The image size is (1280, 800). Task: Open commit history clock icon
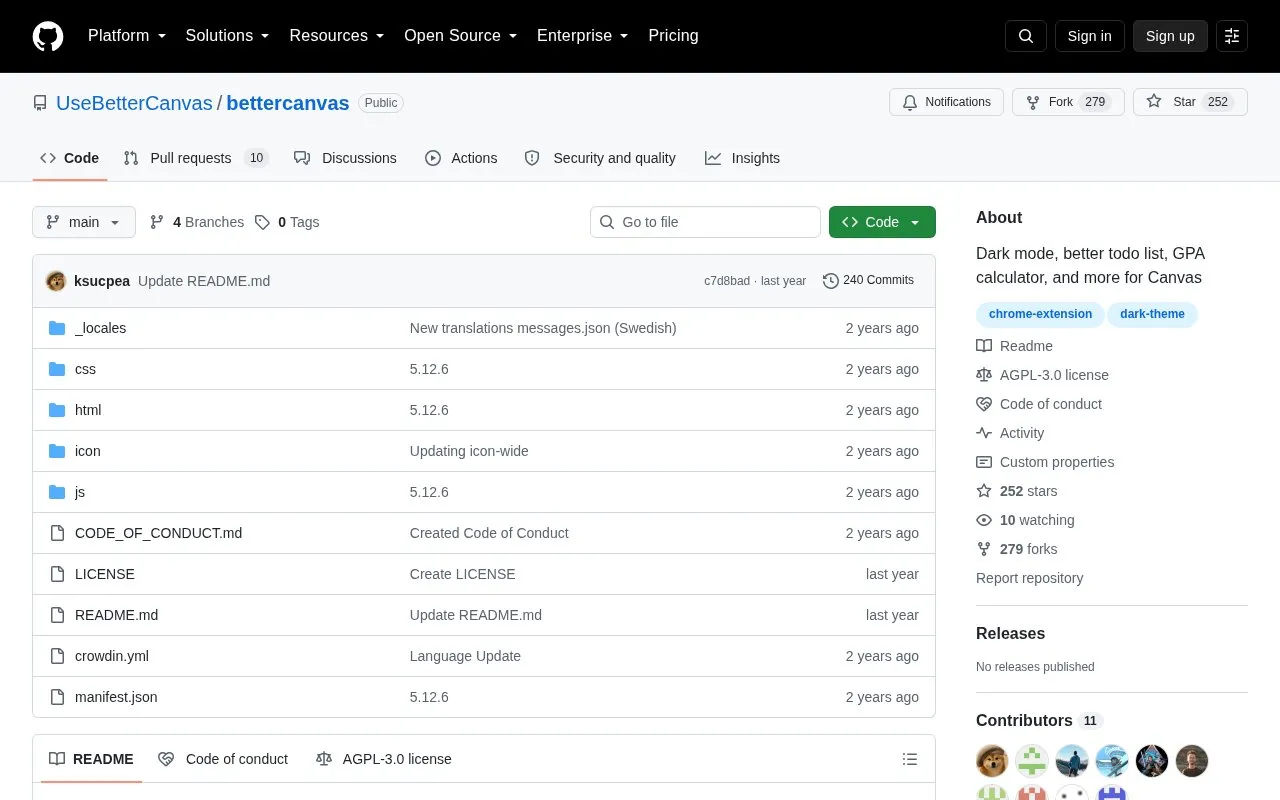point(830,281)
